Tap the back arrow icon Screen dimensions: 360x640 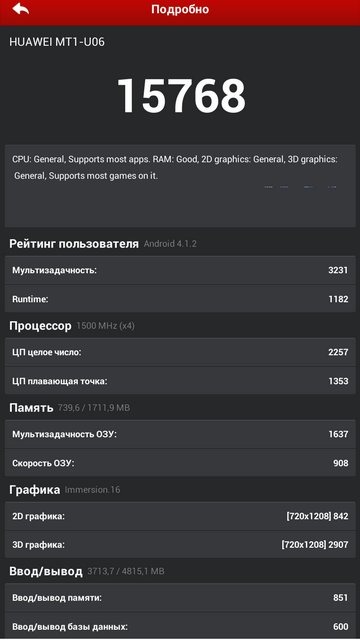coord(21,9)
